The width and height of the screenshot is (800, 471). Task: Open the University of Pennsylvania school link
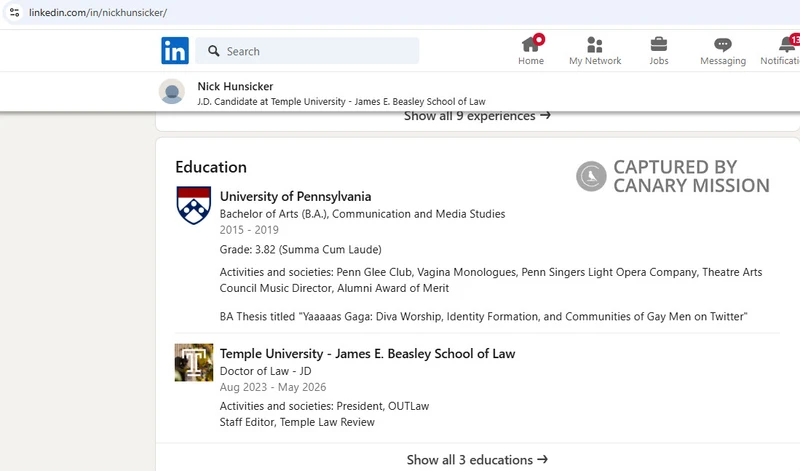point(295,196)
